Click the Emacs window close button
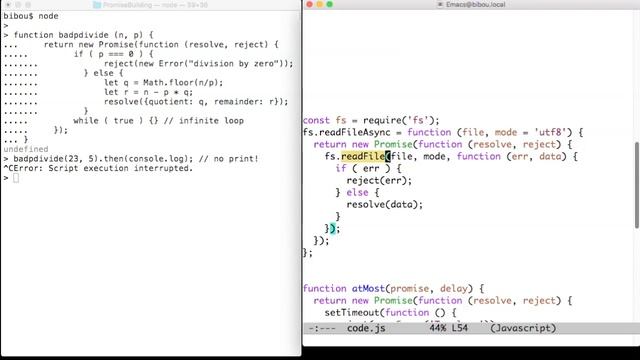 pyautogui.click(x=309, y=4)
